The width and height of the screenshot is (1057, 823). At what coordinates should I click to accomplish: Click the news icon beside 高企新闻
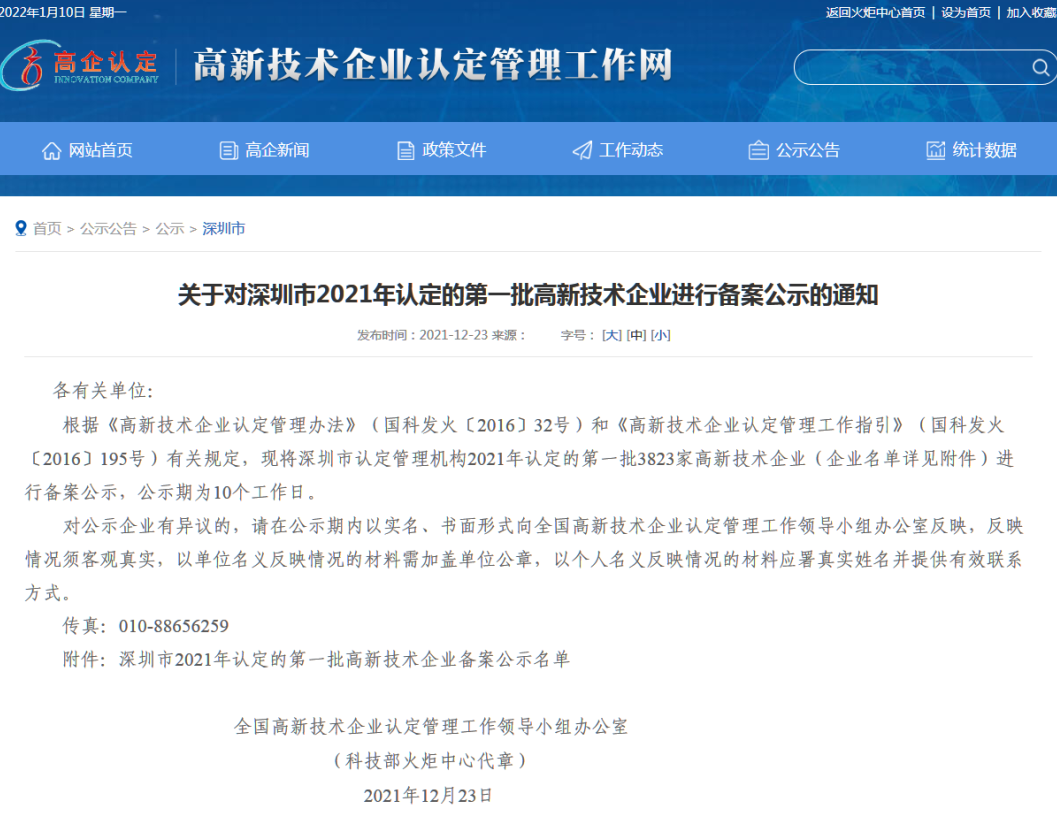(x=229, y=150)
